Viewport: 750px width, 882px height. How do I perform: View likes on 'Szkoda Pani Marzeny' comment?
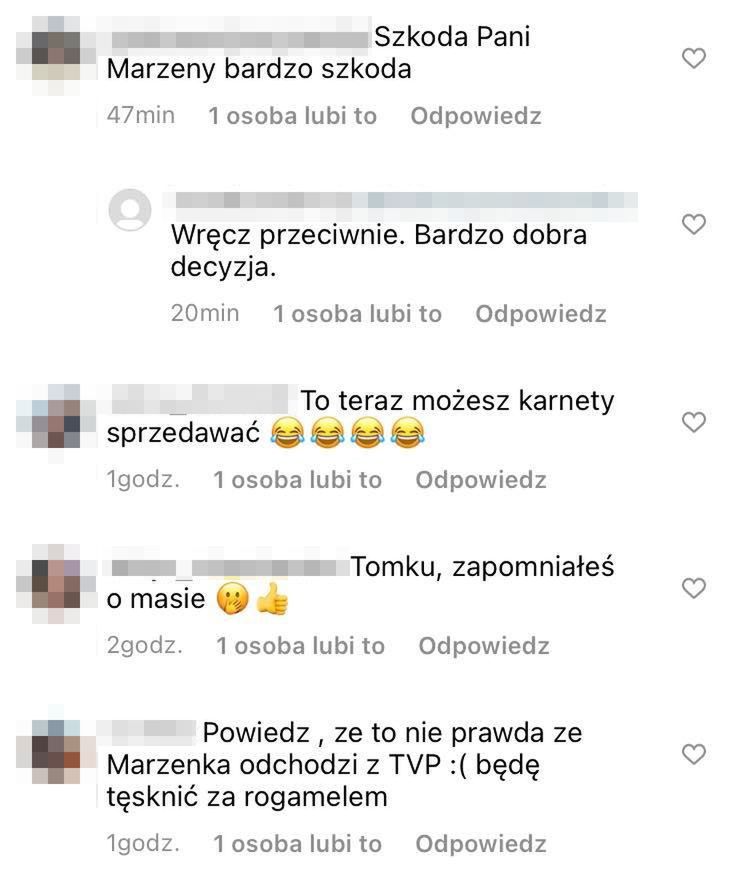point(293,116)
